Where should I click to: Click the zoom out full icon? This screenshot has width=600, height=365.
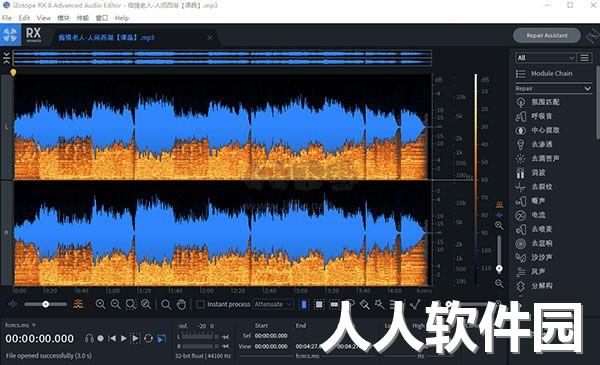pos(146,304)
